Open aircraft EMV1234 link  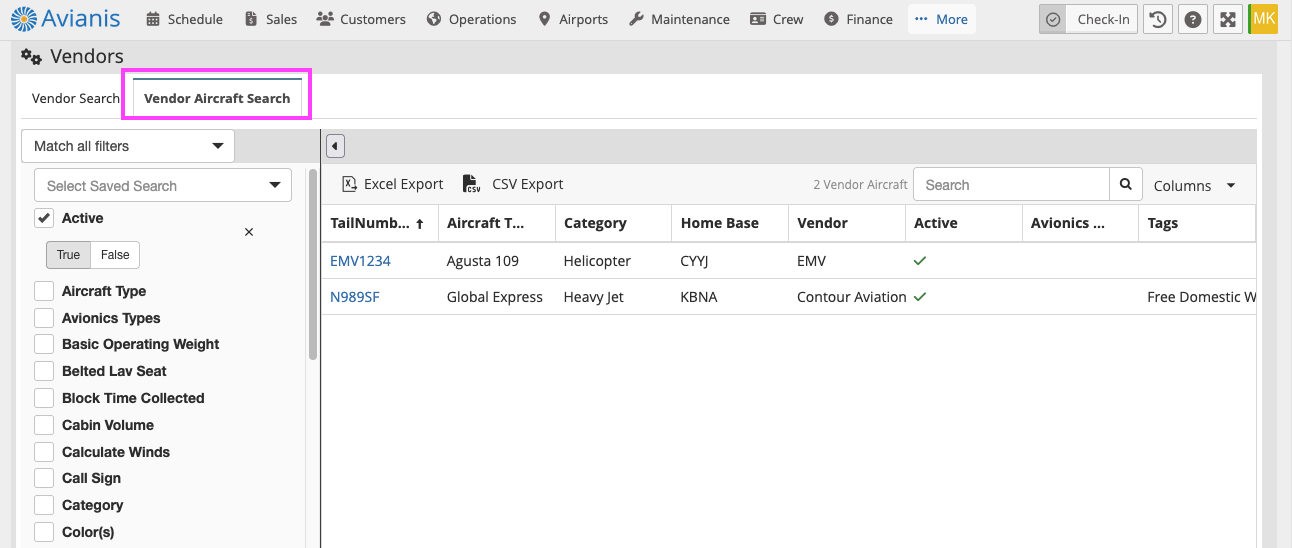[360, 261]
